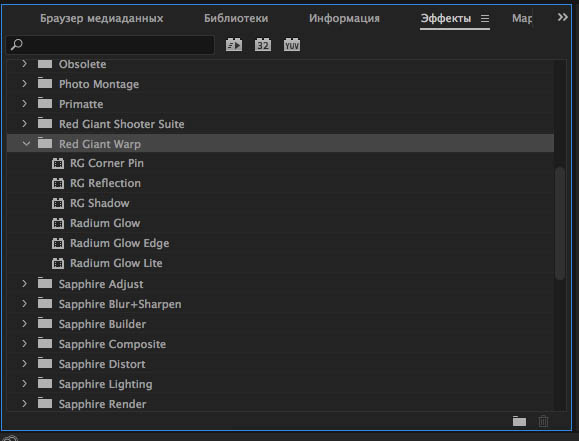Select Red Giant Warp folder icon
This screenshot has height=441, width=579.
click(45, 143)
